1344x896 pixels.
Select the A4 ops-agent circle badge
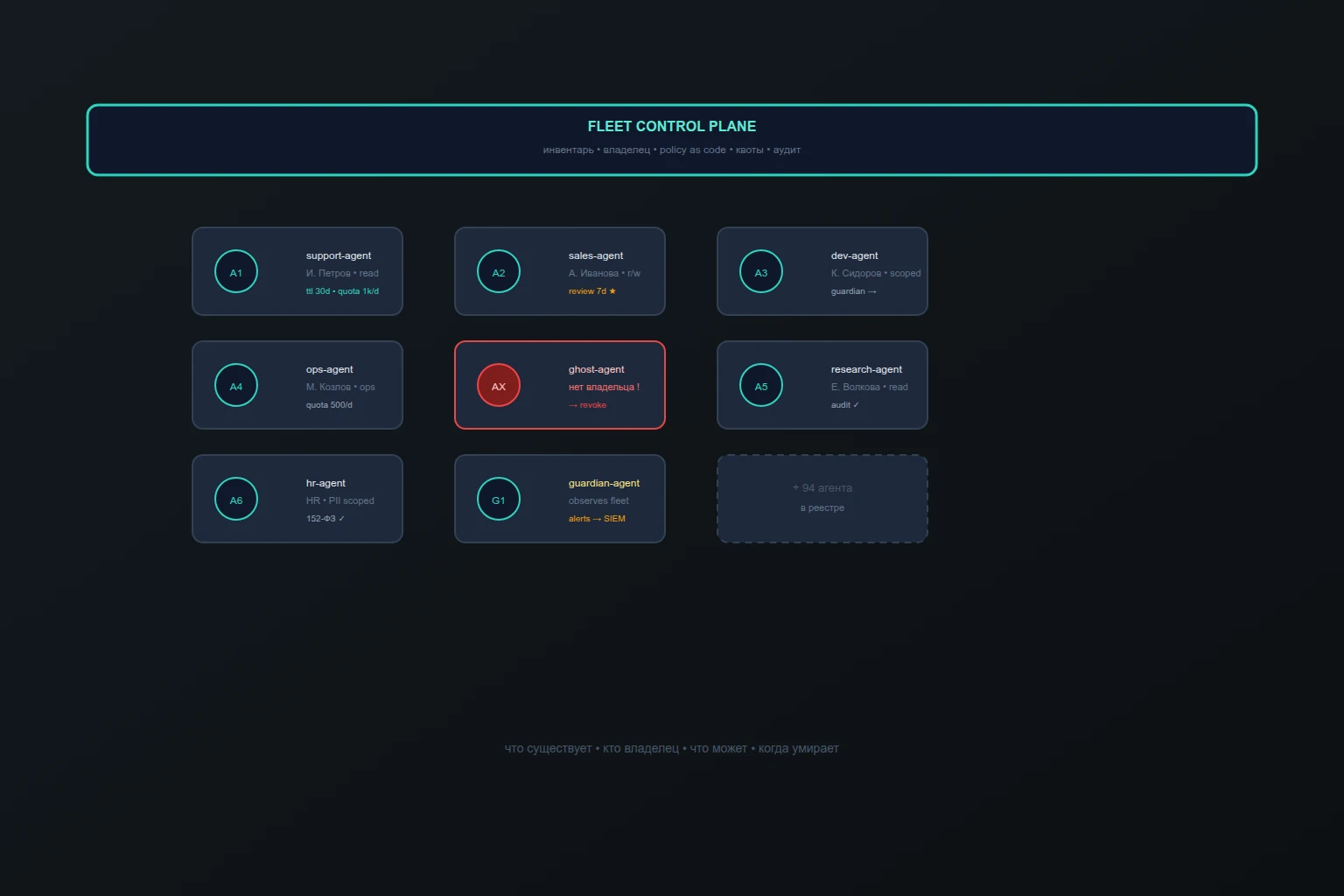236,385
